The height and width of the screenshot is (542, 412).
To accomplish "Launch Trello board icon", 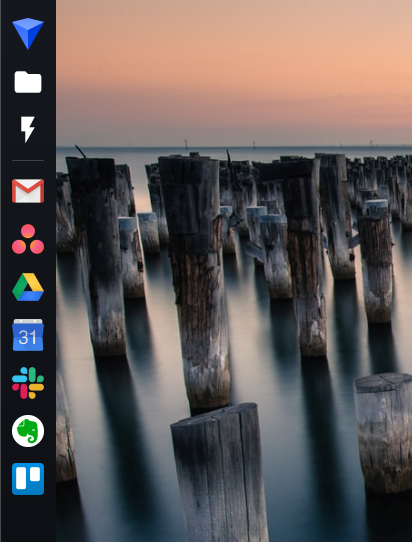I will click(28, 479).
